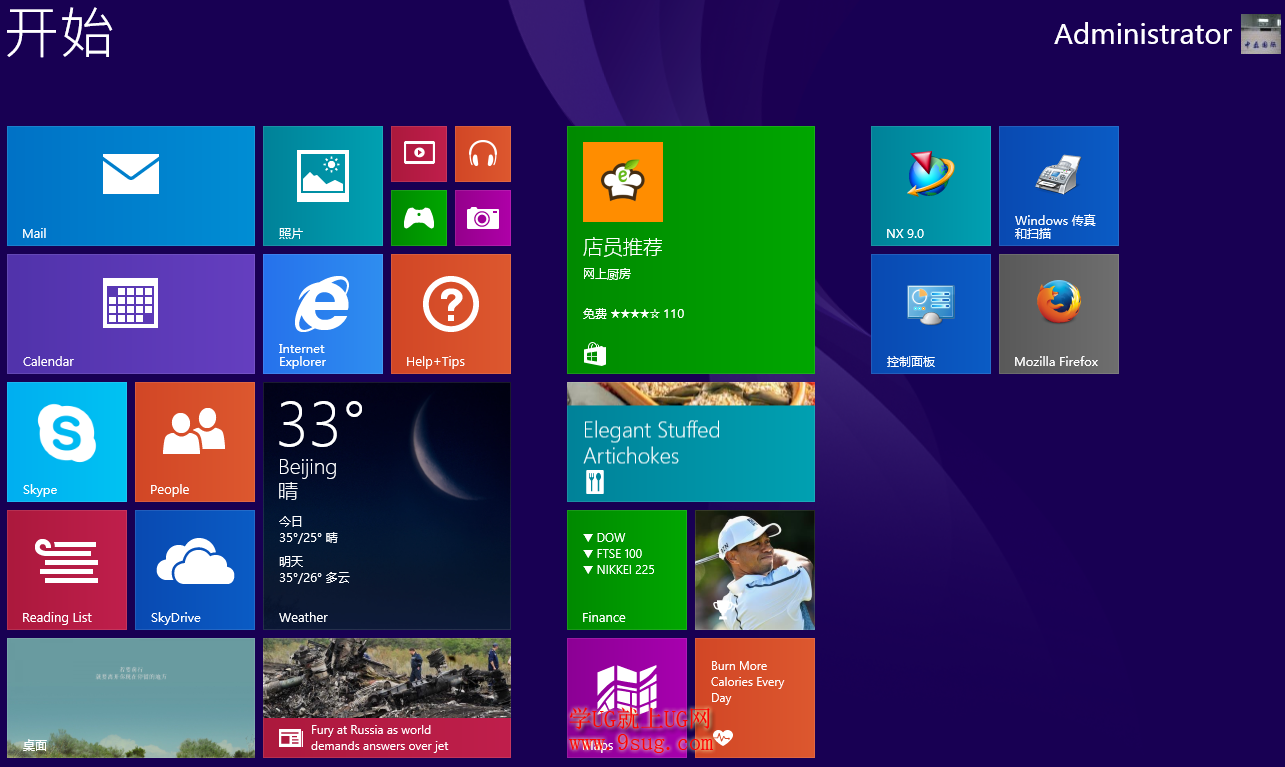Click the Administrator account name
This screenshot has width=1285, height=767.
[x=1142, y=34]
